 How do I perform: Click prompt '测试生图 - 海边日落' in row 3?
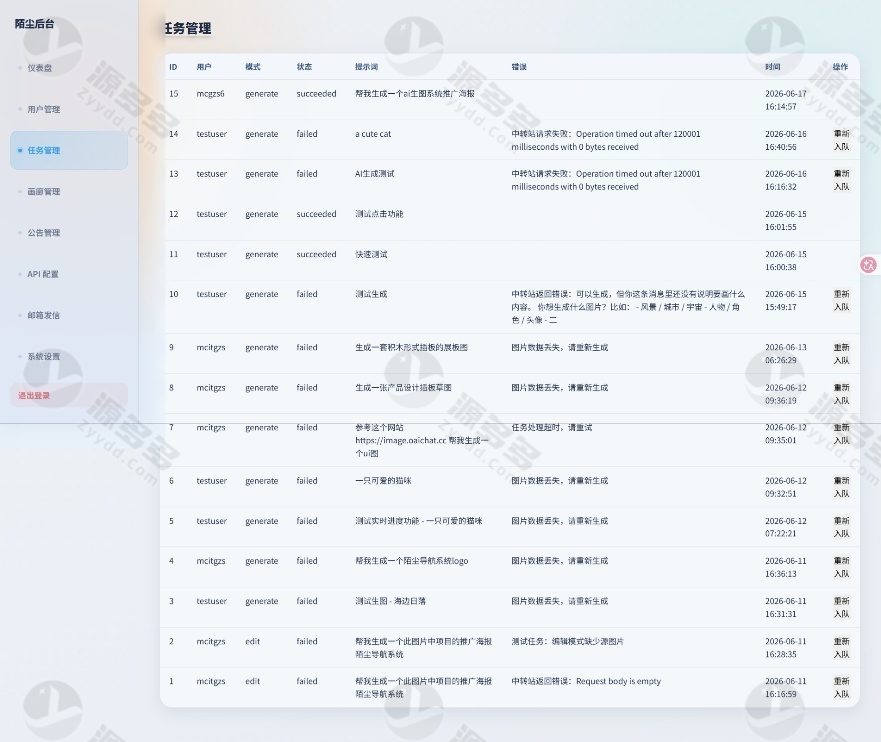[390, 601]
